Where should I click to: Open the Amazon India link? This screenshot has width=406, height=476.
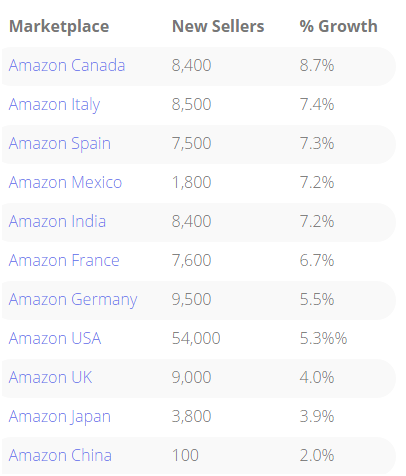(57, 222)
